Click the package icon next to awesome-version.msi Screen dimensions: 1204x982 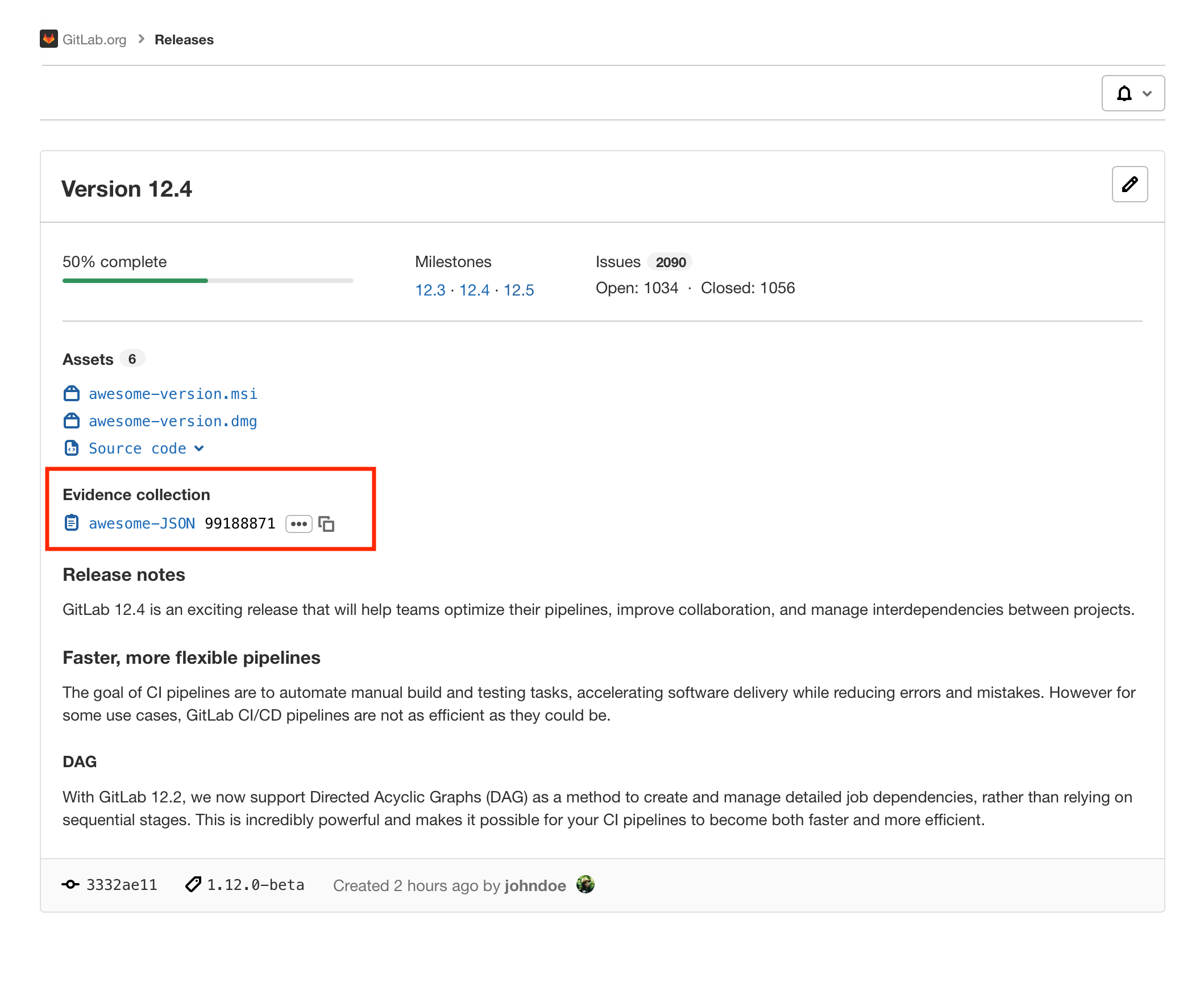click(71, 393)
